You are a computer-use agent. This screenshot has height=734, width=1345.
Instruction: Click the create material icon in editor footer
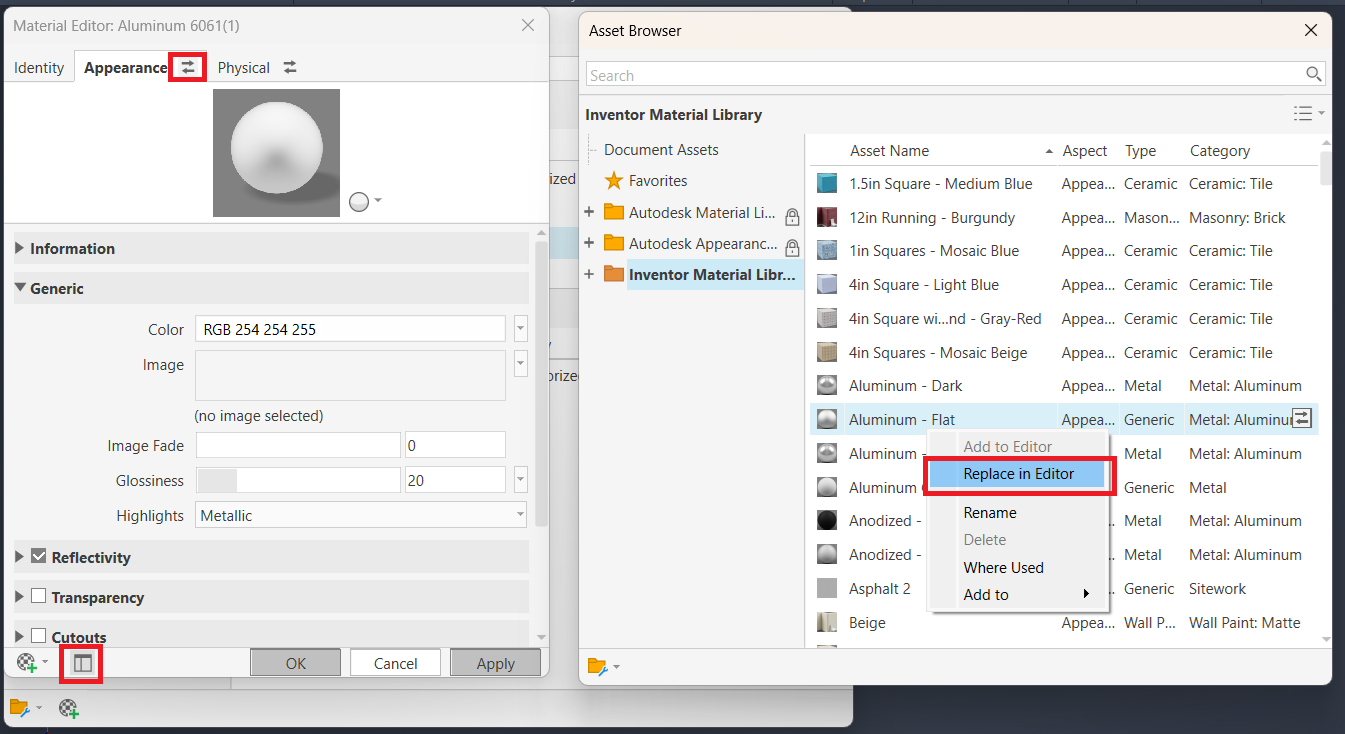(x=27, y=662)
